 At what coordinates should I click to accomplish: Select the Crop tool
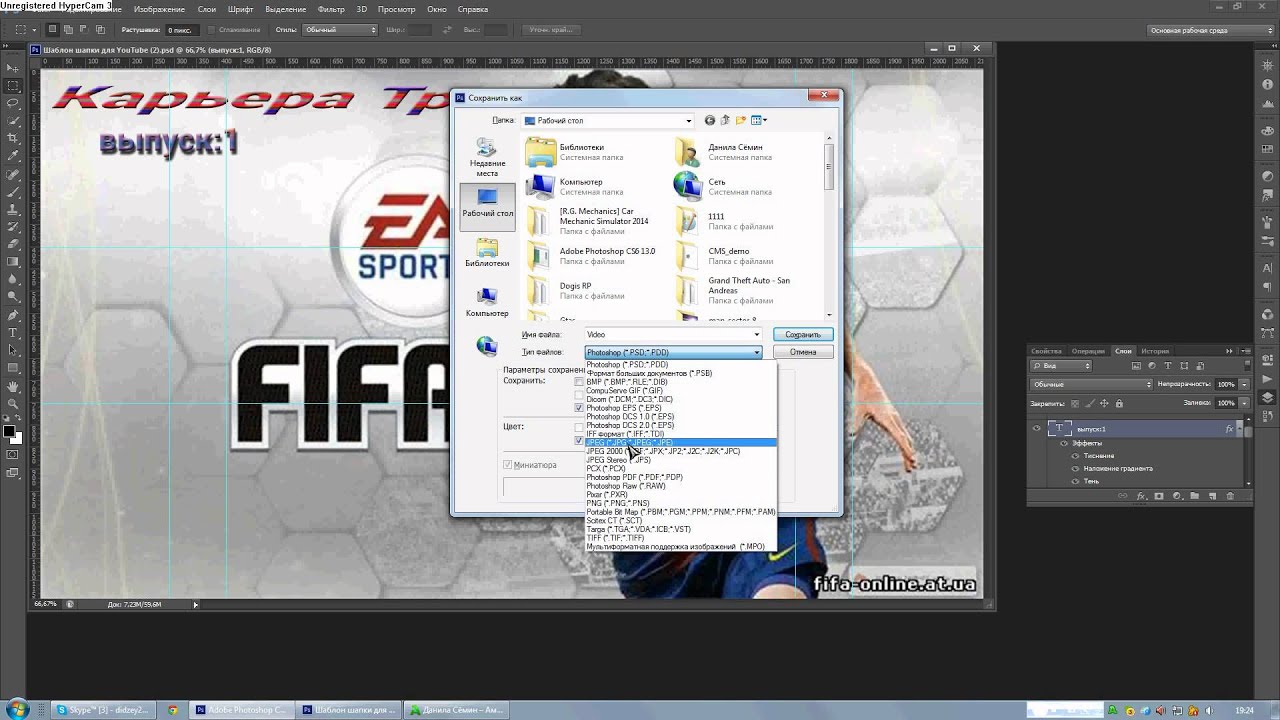pyautogui.click(x=13, y=138)
